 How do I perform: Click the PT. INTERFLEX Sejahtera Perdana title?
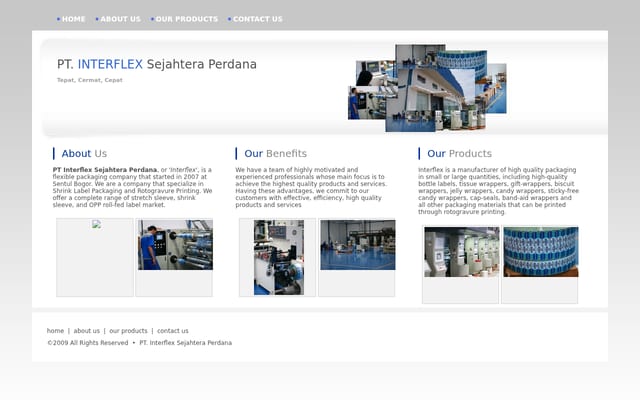coord(157,64)
